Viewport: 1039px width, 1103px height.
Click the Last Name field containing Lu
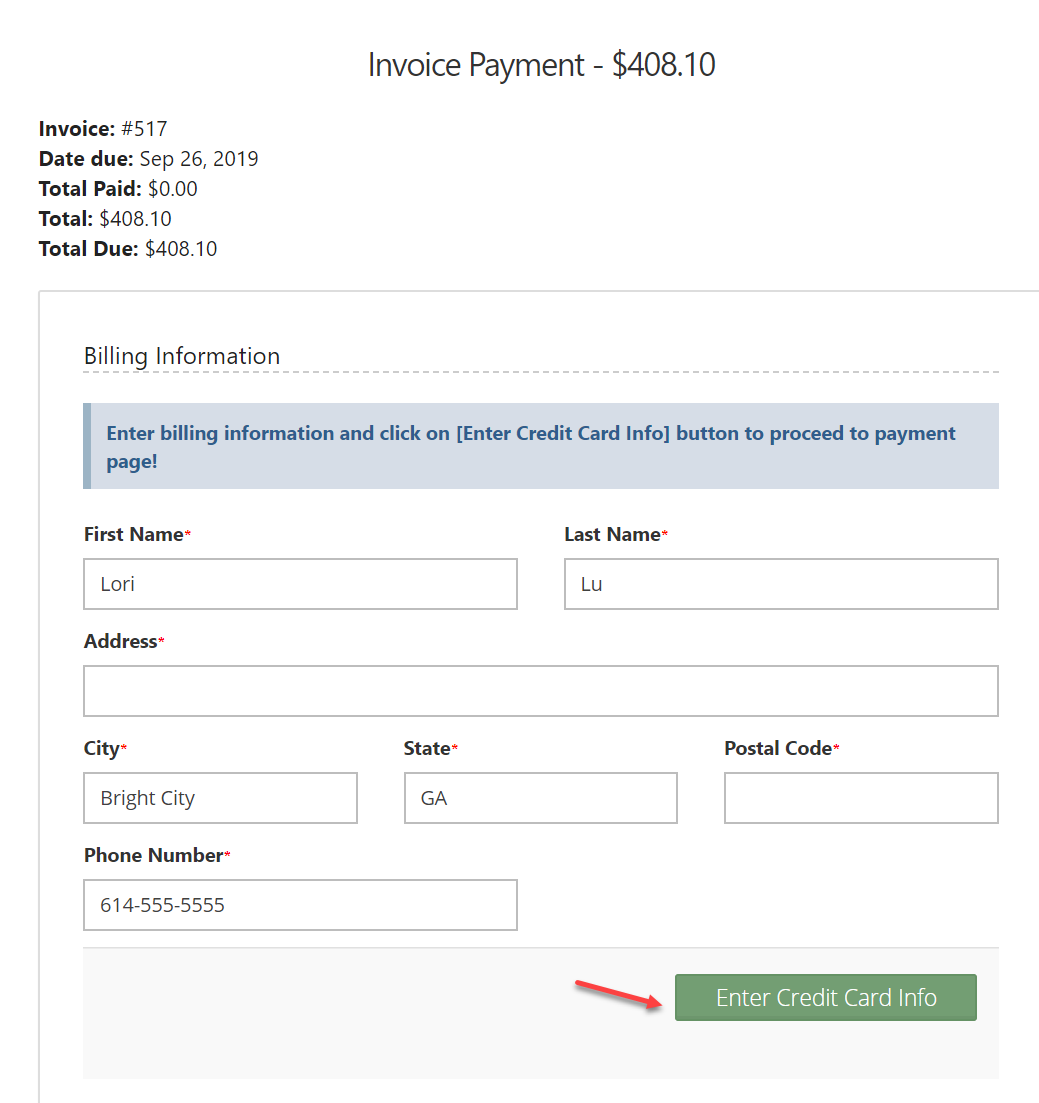(780, 584)
